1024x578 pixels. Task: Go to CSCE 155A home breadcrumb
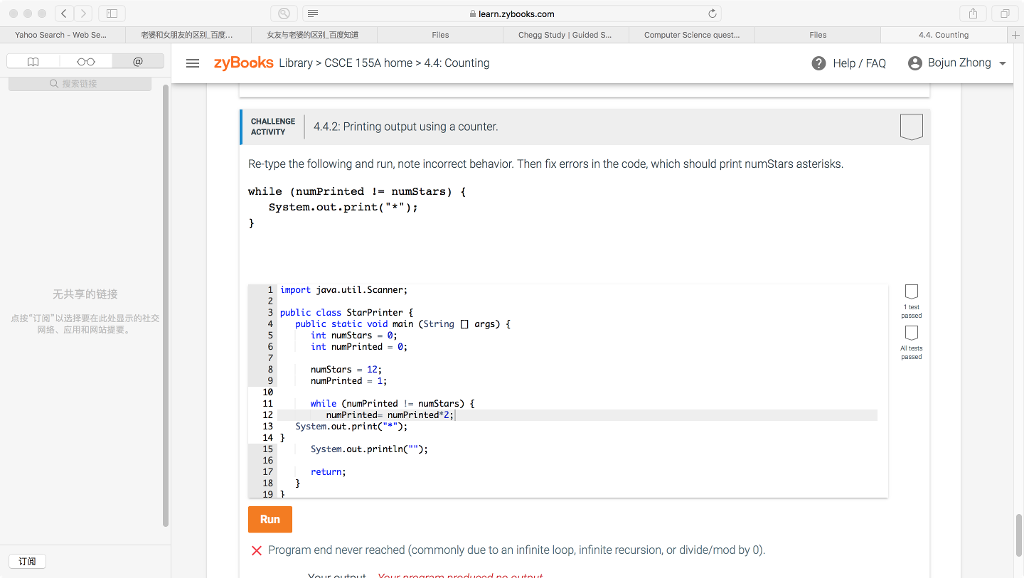tap(368, 63)
